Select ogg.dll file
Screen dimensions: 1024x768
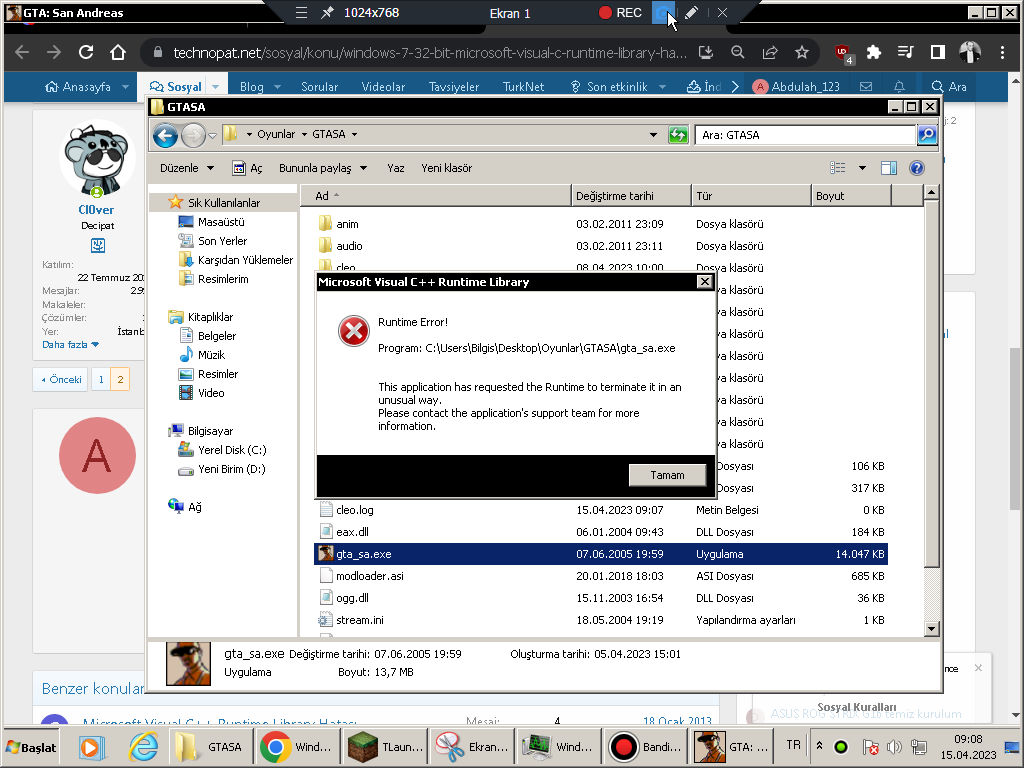(x=352, y=598)
